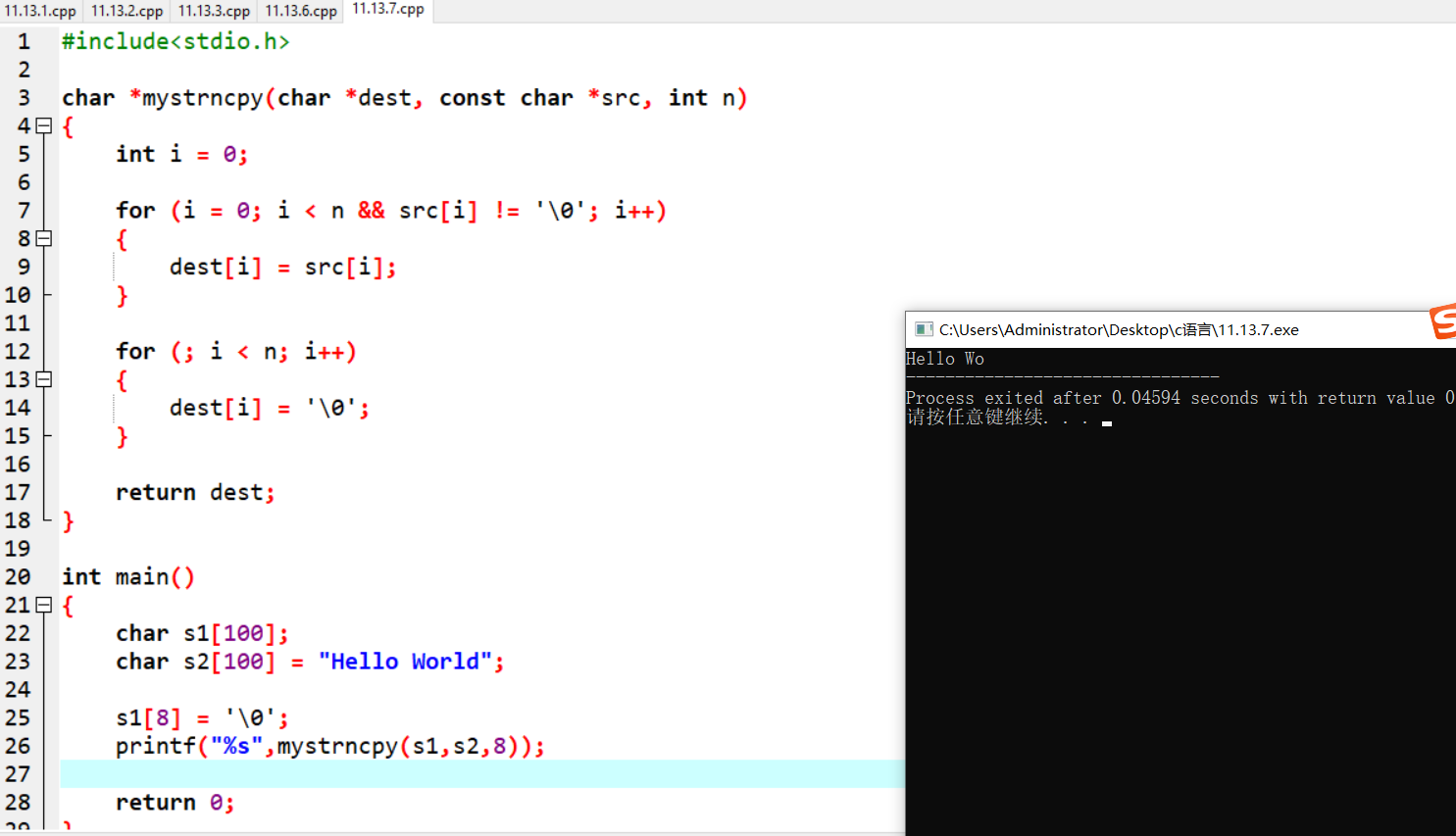Click line number 26 in the gutter
The image size is (1456, 836).
(18, 746)
